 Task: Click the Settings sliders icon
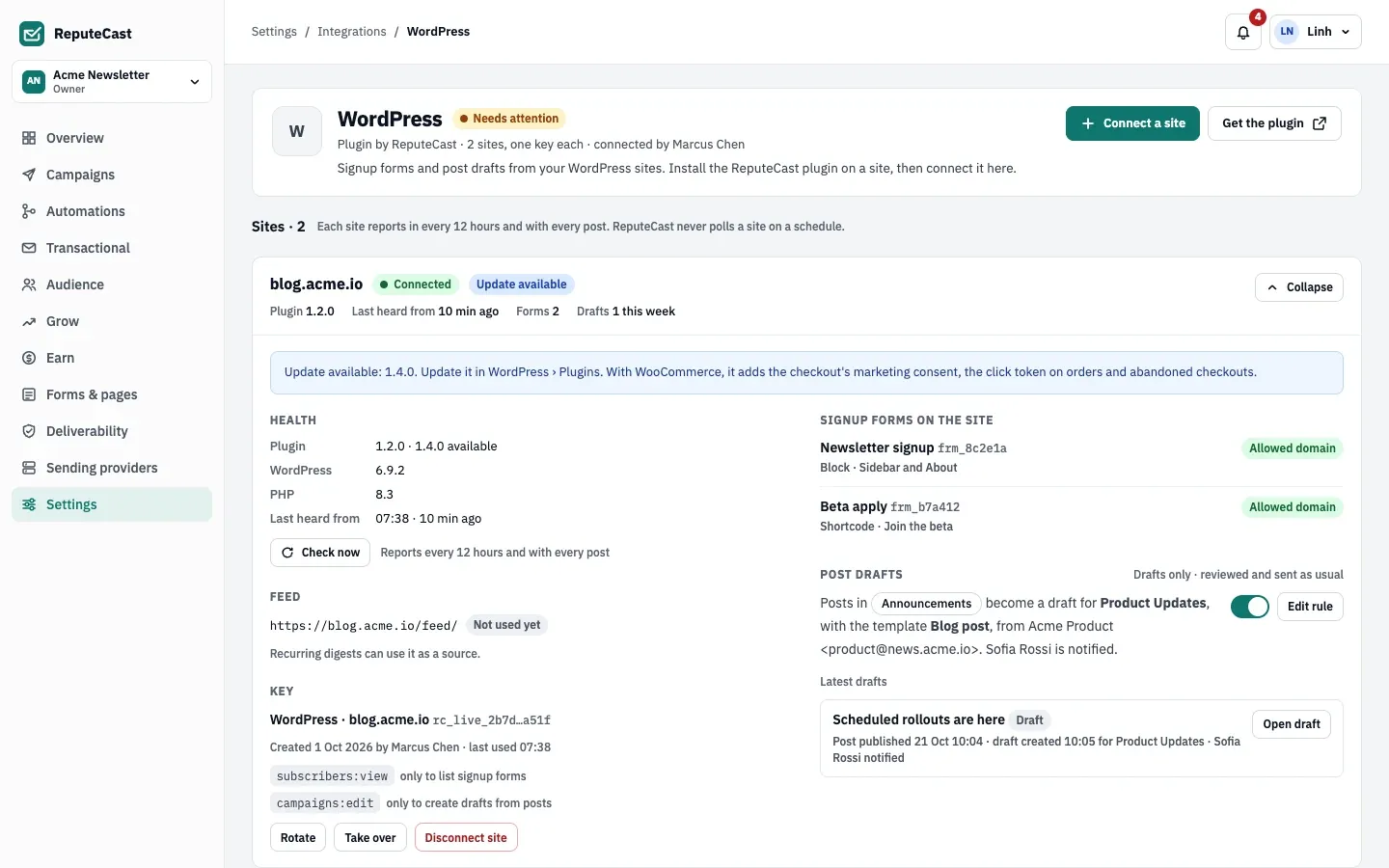(29, 504)
